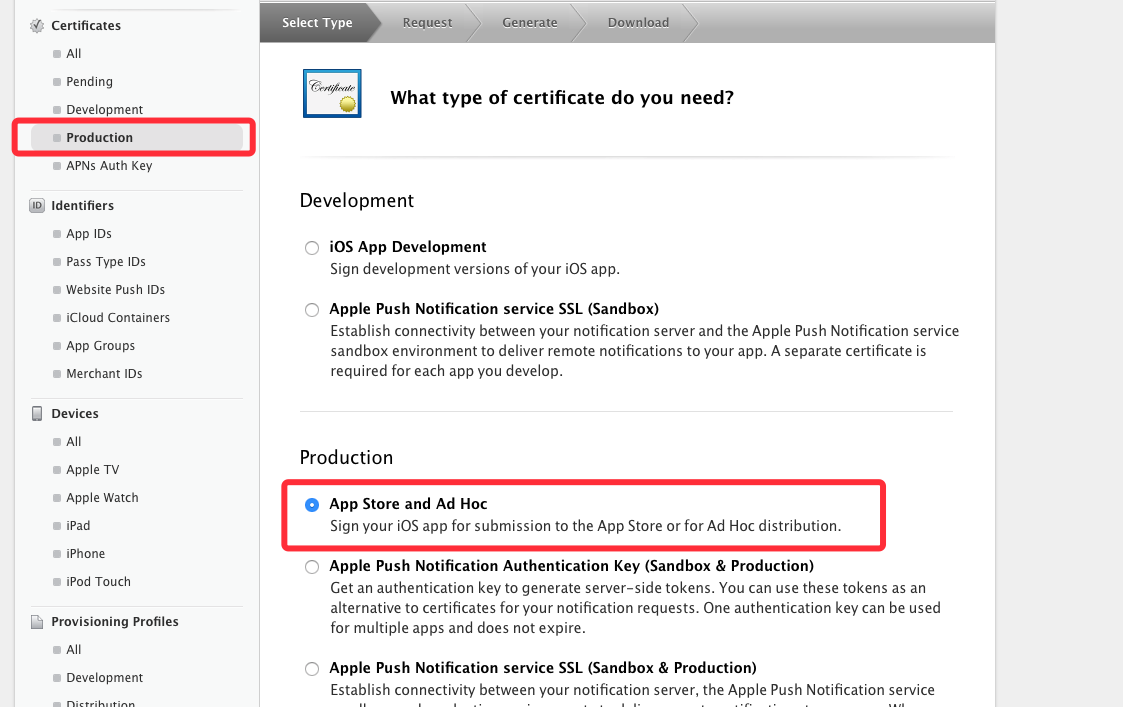This screenshot has height=707, width=1123.
Task: Click the Certificates section gear icon
Action: point(37,26)
